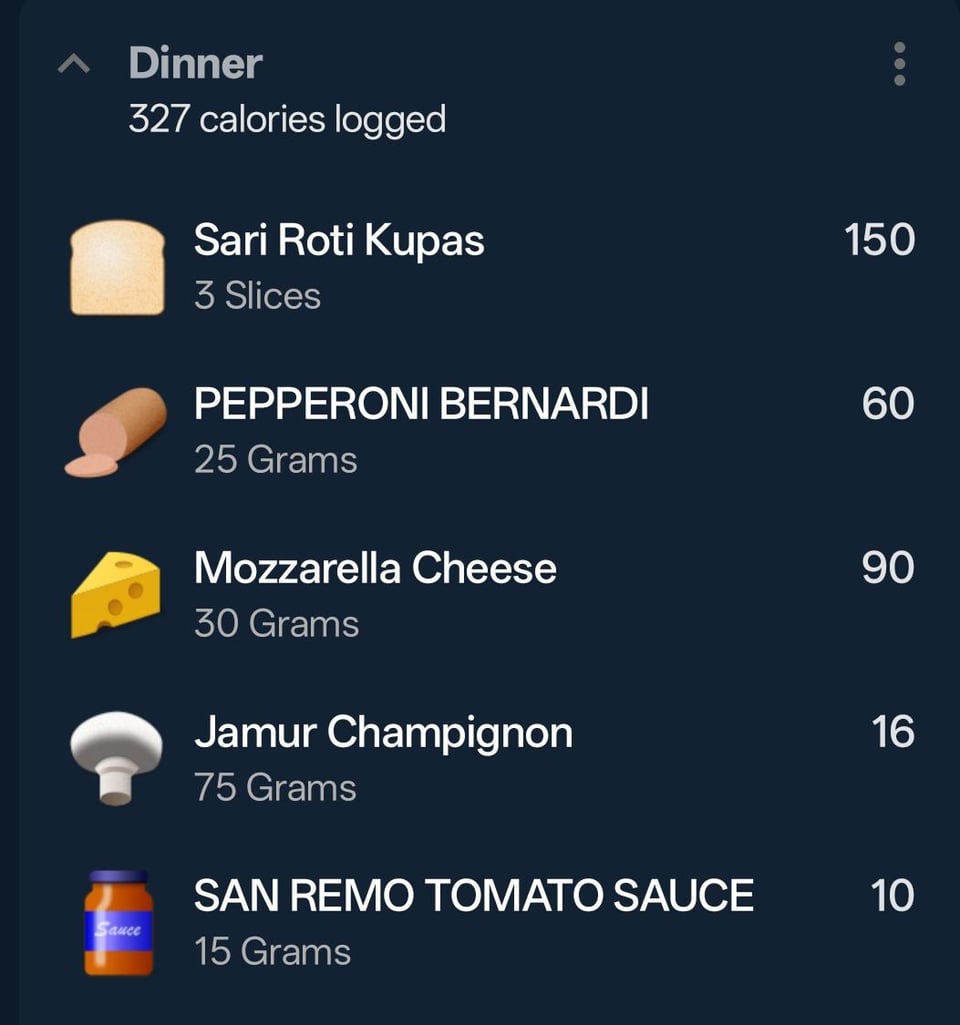Viewport: 960px width, 1025px height.
Task: Open the PEPPERONI BERNARDI entry
Action: pos(421,404)
